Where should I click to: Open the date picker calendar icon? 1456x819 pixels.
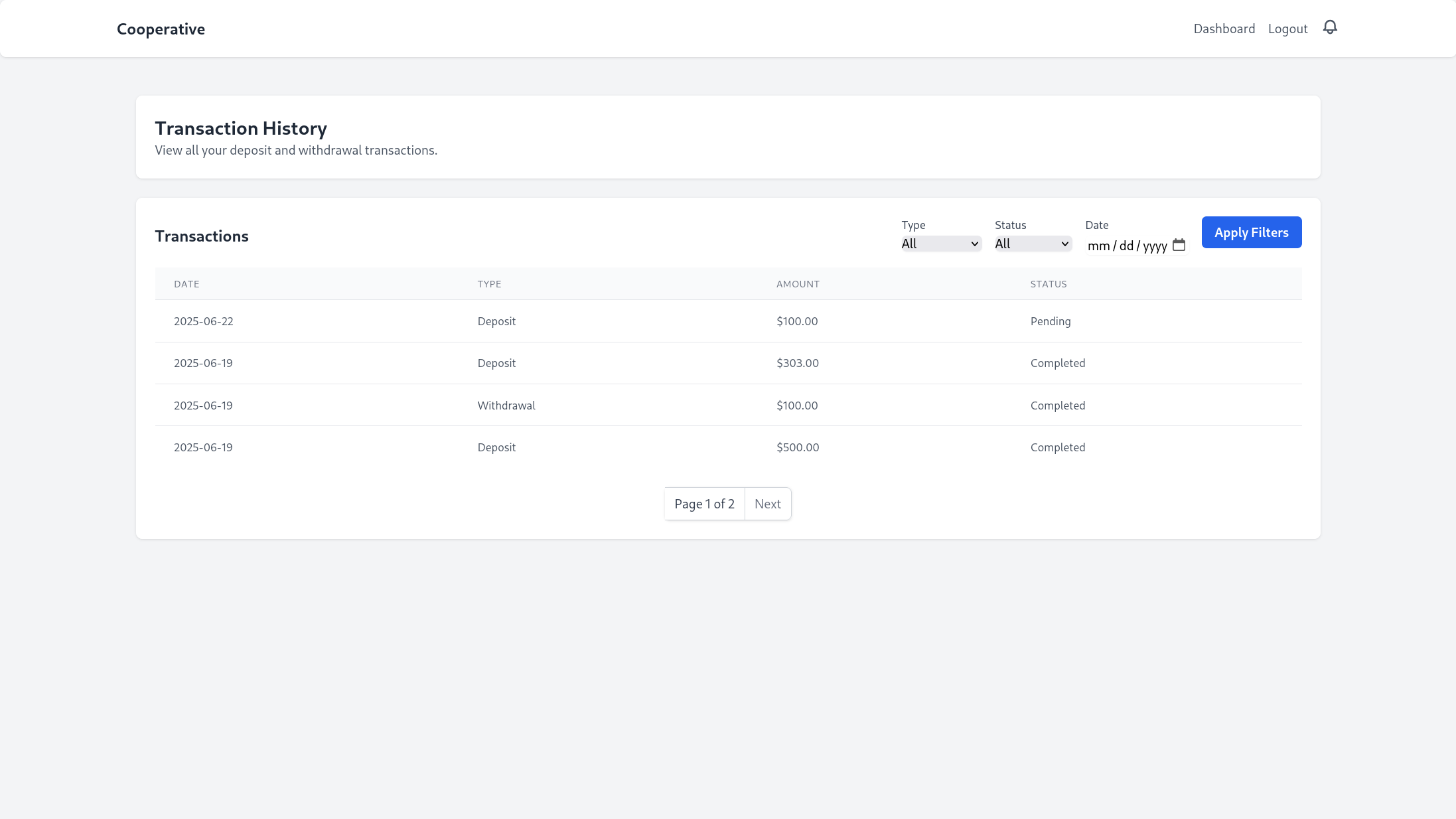coord(1179,245)
